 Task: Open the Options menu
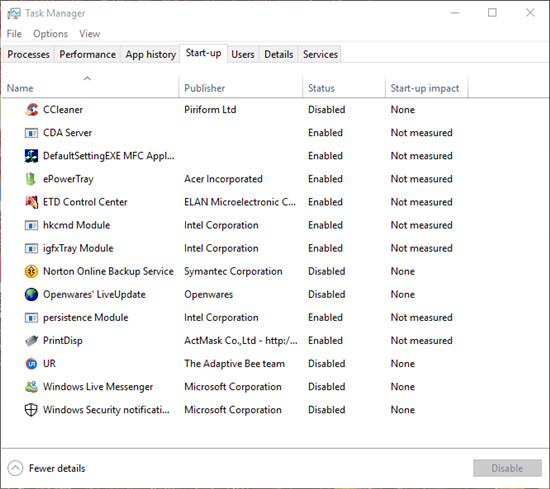(50, 34)
